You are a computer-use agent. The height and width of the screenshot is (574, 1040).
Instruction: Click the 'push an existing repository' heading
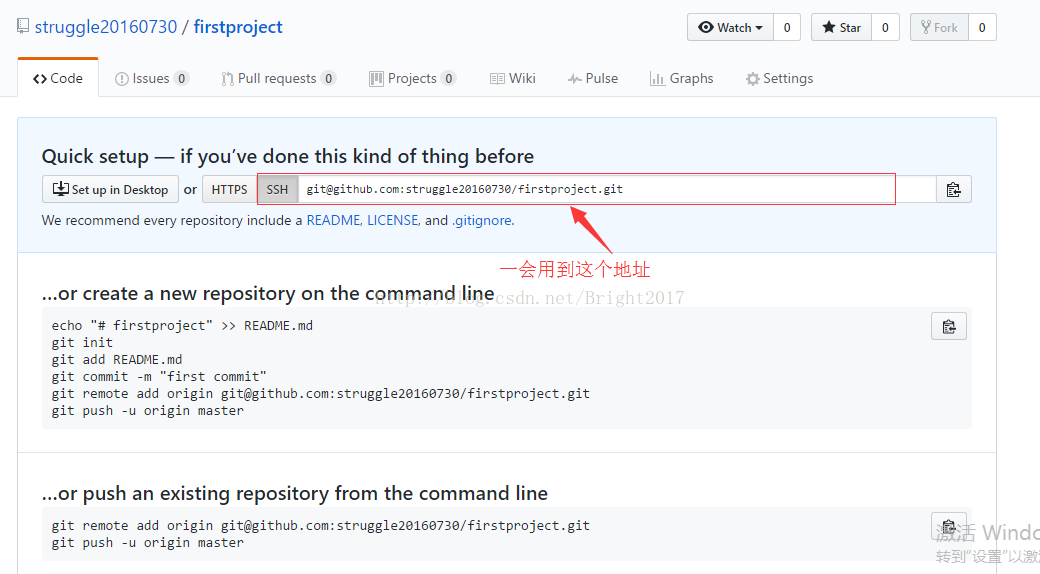[294, 494]
